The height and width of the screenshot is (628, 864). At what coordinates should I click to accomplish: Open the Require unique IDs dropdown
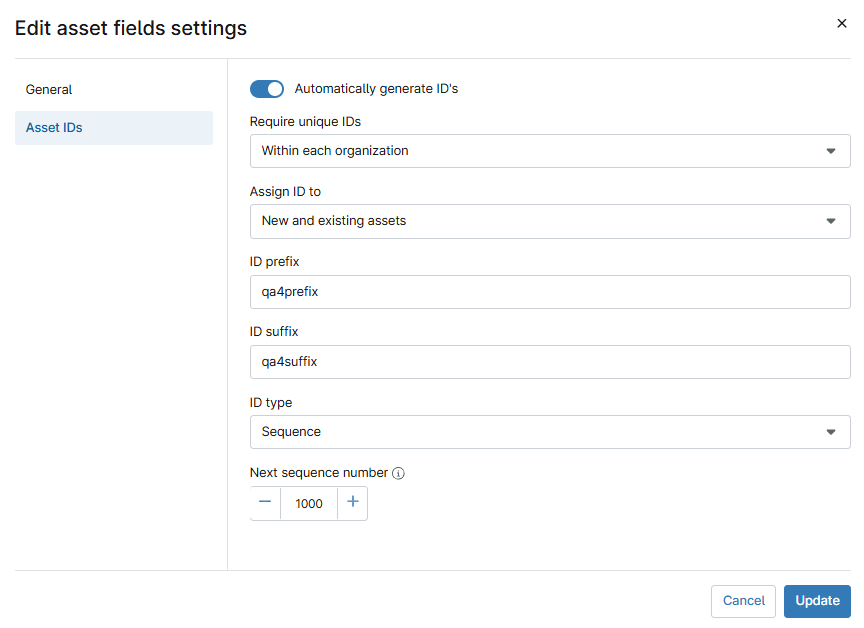550,151
